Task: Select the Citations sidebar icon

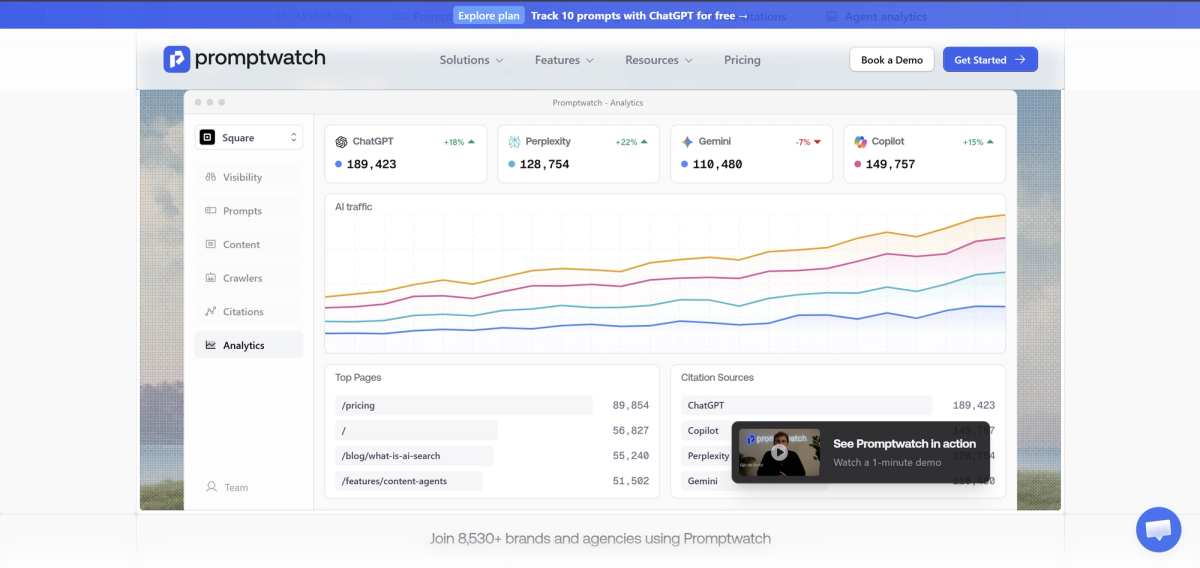Action: click(x=211, y=311)
